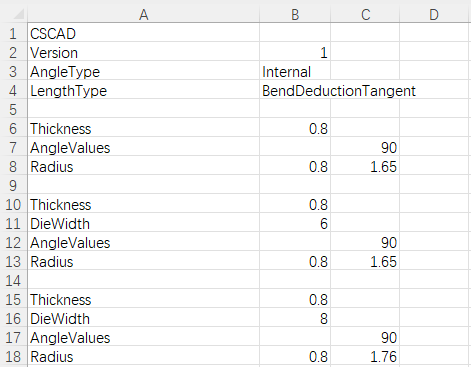Click cell containing CSCAD
The width and height of the screenshot is (471, 367).
[x=143, y=34]
